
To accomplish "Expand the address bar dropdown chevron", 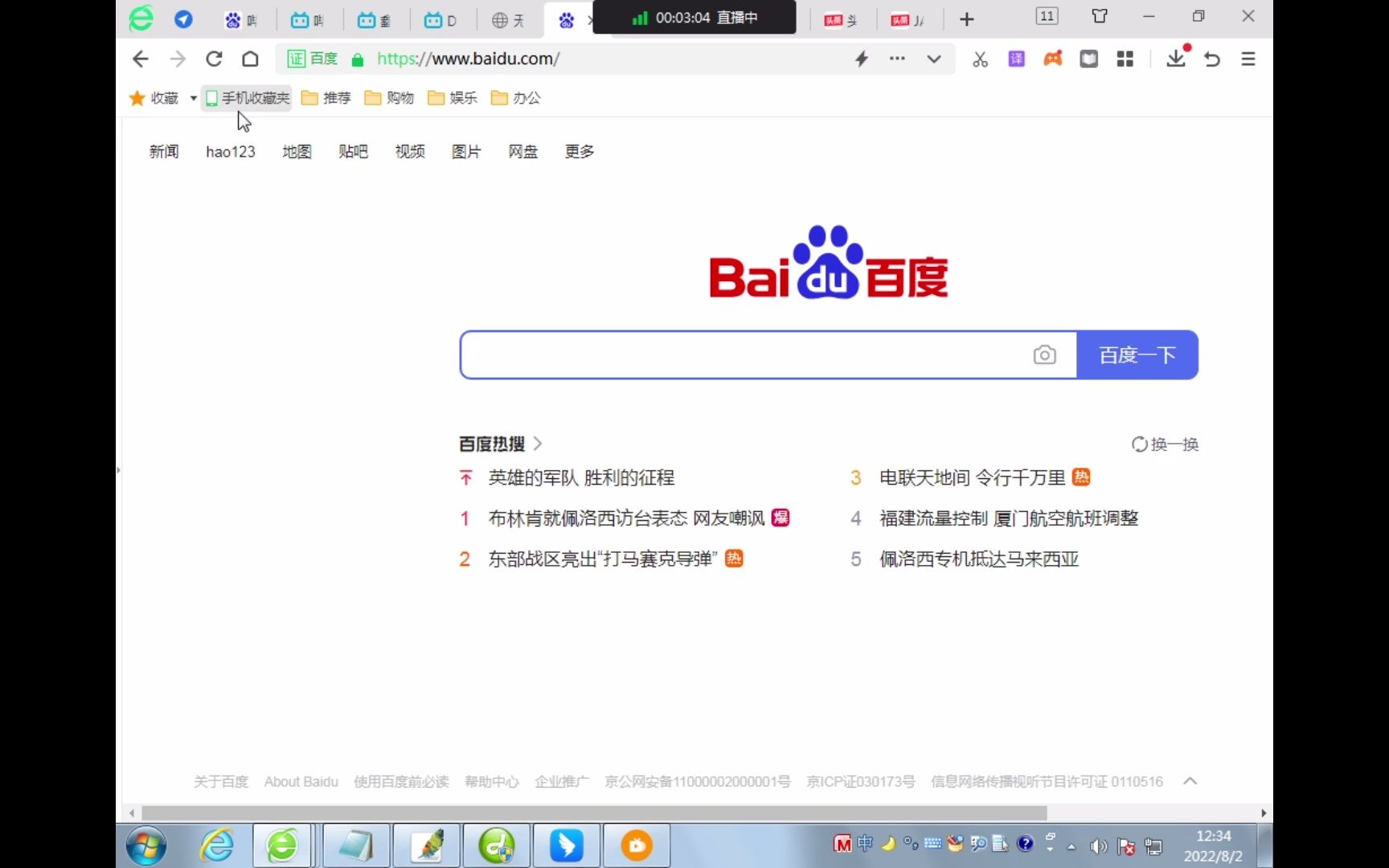I will point(934,59).
